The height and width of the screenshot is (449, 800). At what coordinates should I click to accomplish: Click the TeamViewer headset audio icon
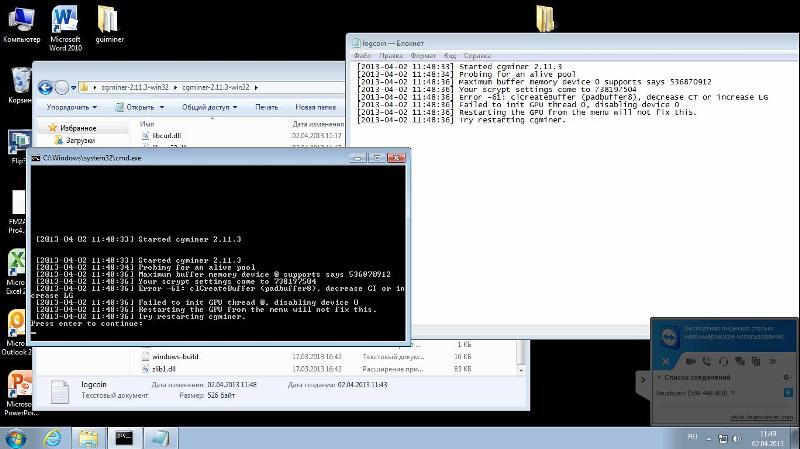click(723, 361)
